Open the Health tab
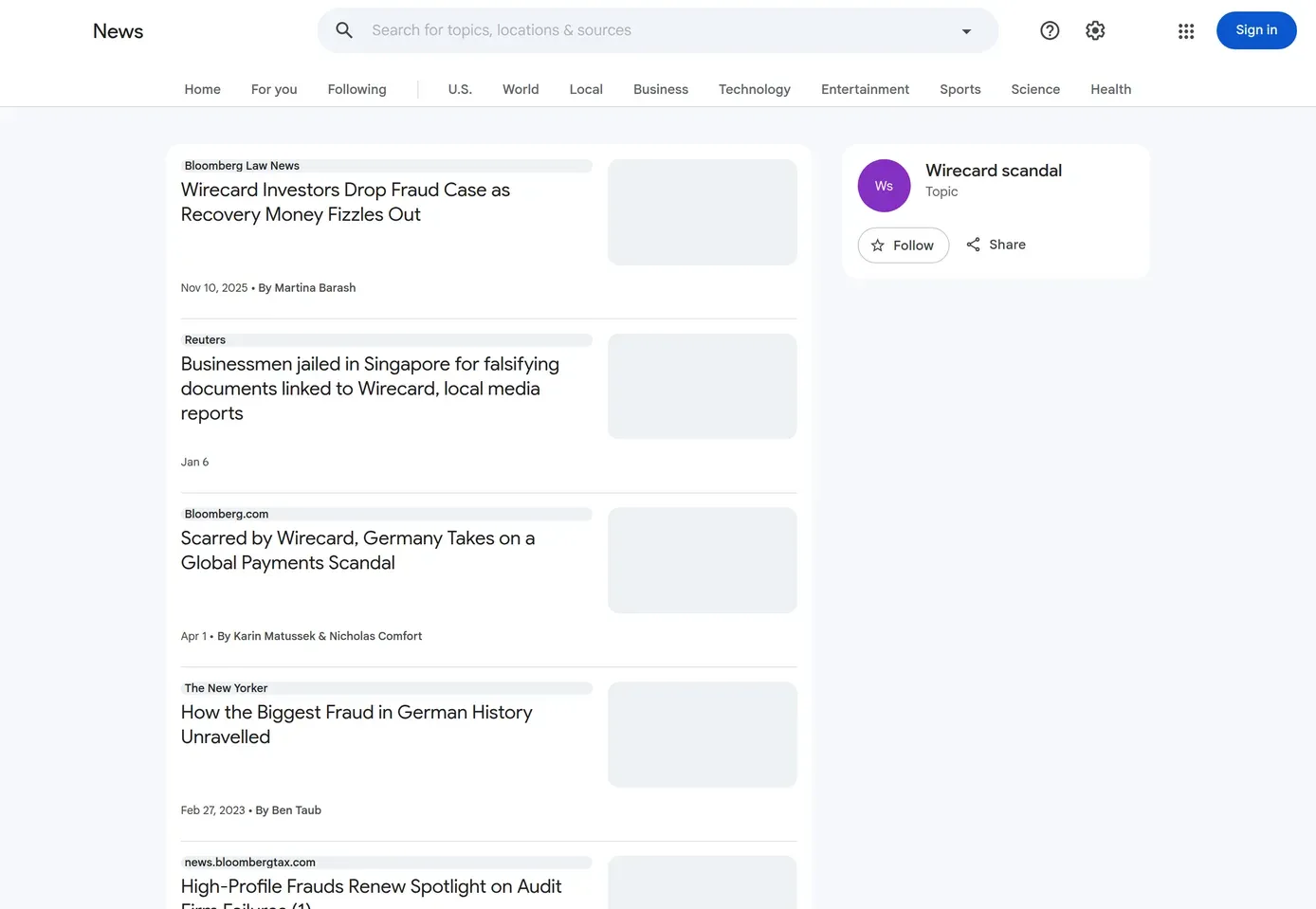1316x909 pixels. (1110, 89)
